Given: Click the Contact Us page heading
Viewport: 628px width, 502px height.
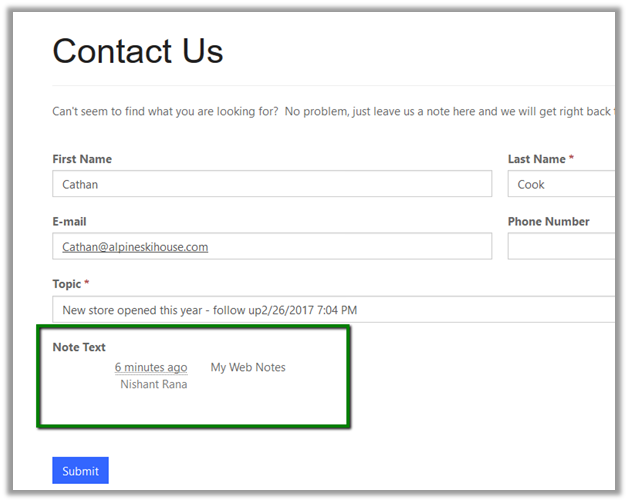Looking at the screenshot, I should point(138,51).
